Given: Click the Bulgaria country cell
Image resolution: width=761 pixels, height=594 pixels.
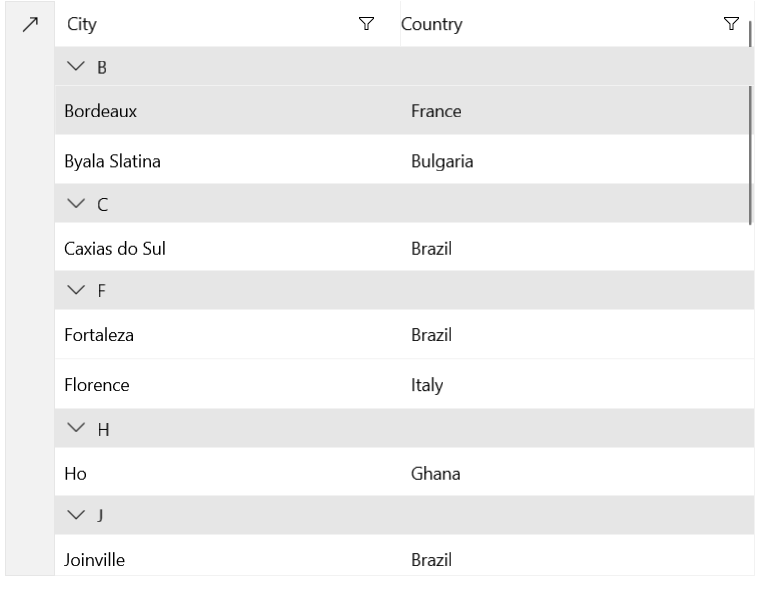Looking at the screenshot, I should tap(441, 160).
